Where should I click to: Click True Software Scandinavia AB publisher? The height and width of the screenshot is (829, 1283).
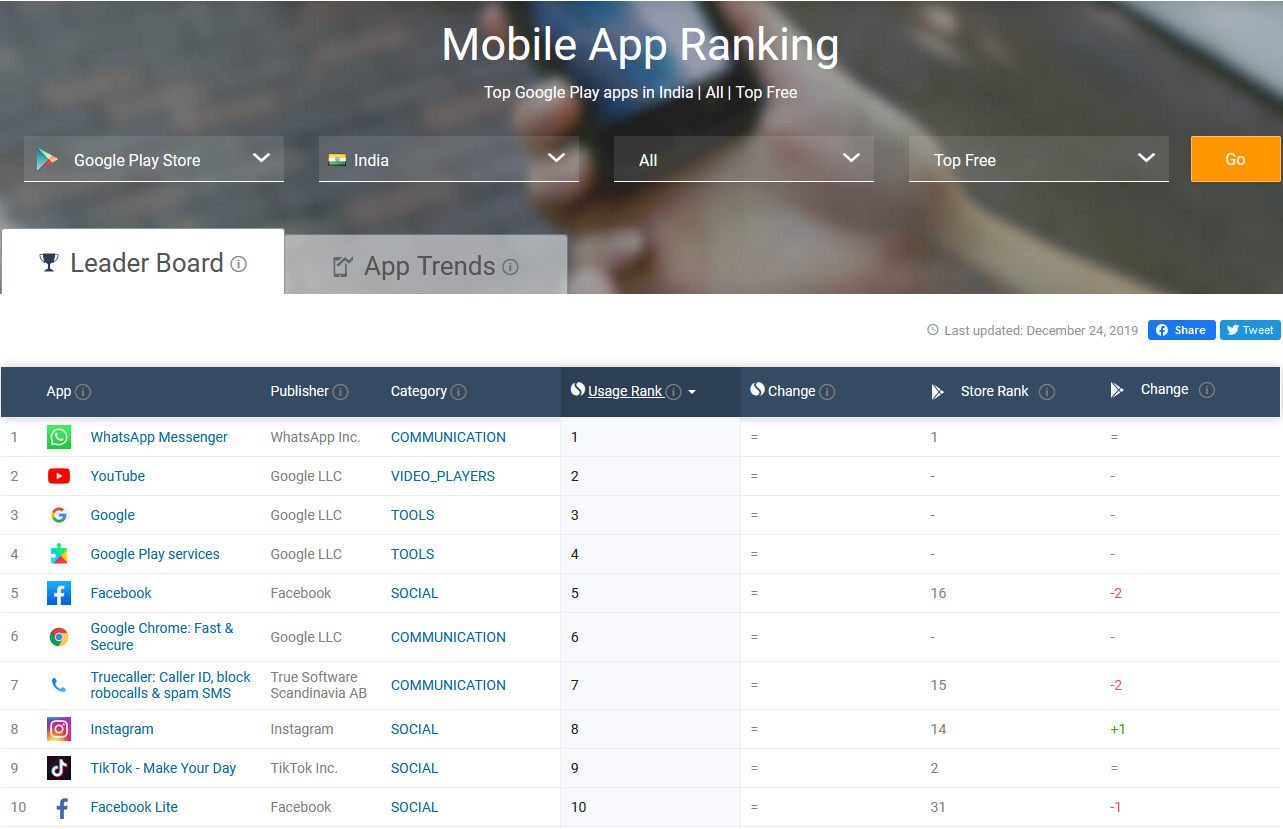[319, 685]
